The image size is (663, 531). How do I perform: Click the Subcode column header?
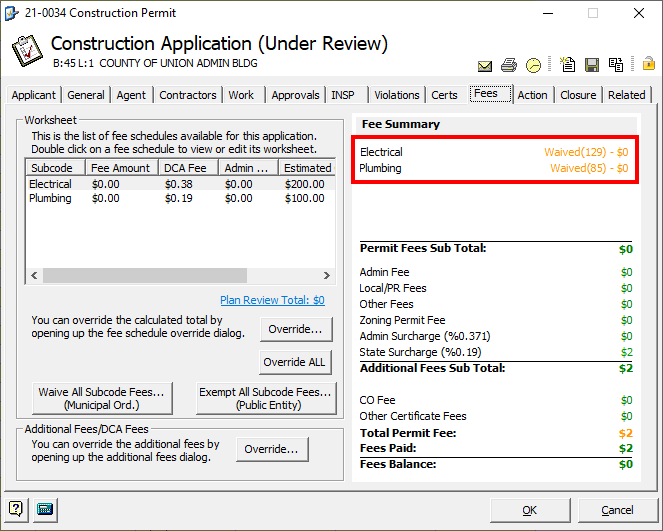pos(55,168)
